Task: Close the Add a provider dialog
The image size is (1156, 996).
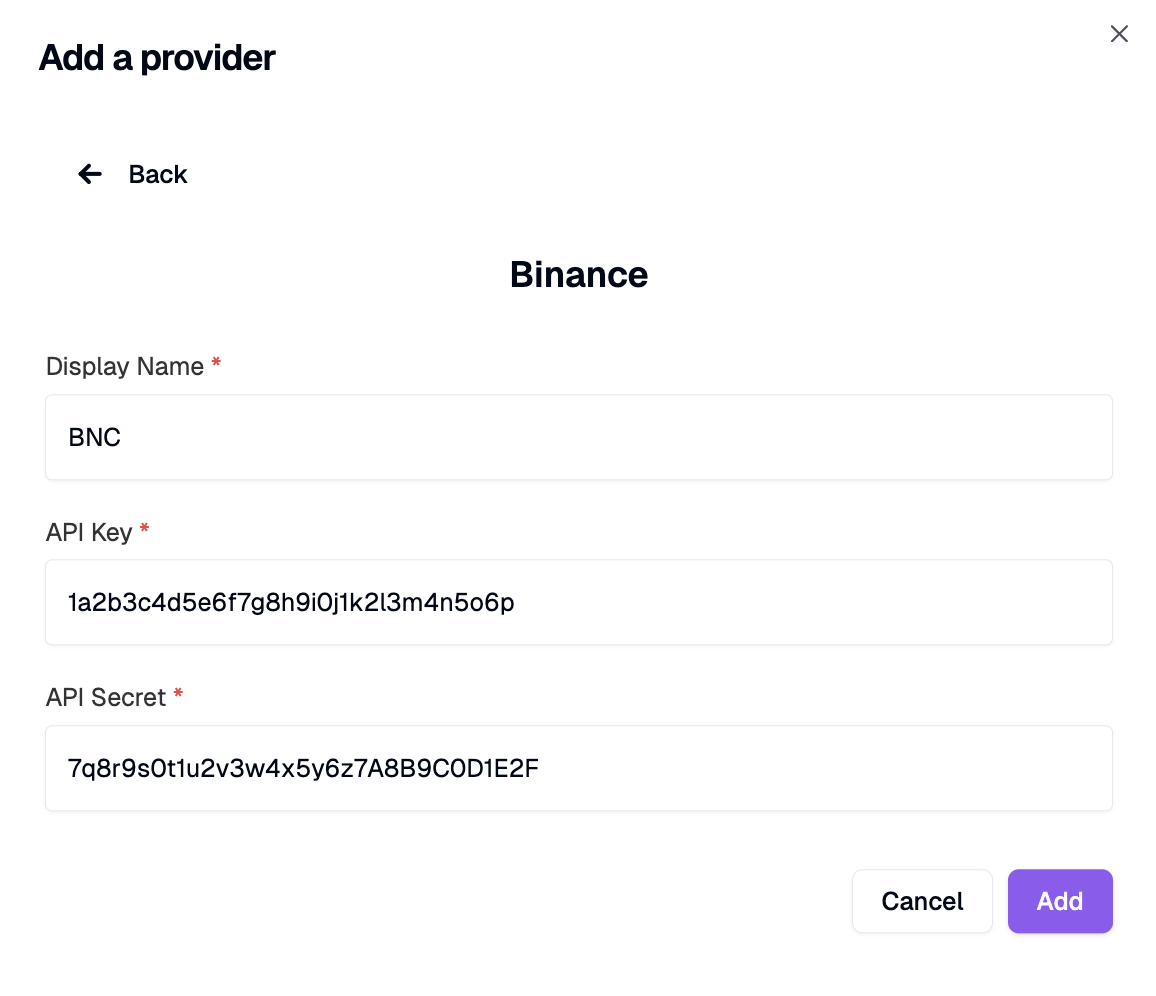Action: coord(1118,34)
